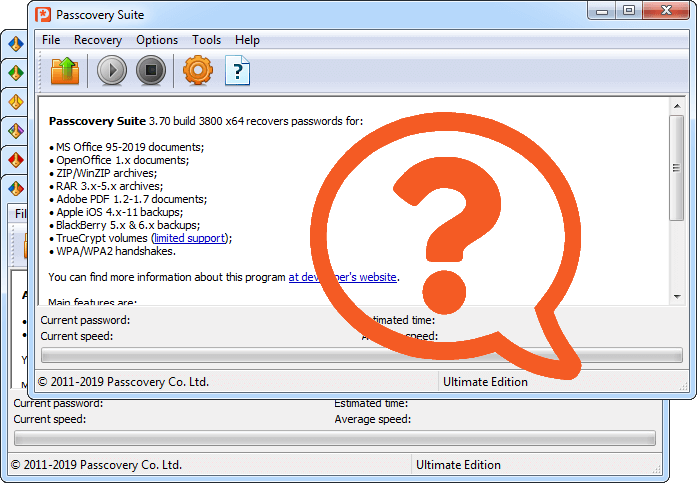Select yellow diamond icon of the background window
Viewport: 697px width, 483px height.
[16, 102]
